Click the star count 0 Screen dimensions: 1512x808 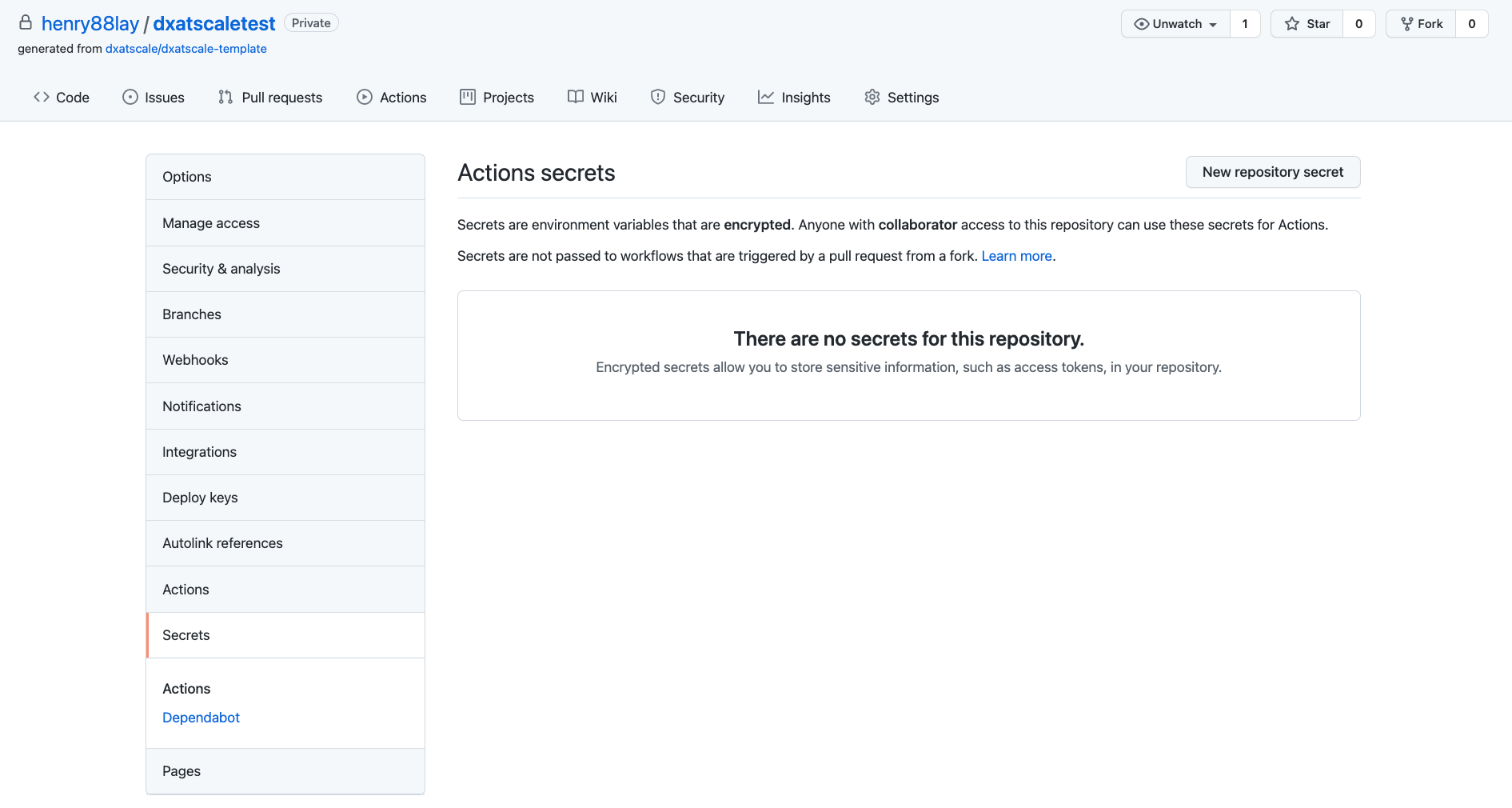coord(1358,24)
